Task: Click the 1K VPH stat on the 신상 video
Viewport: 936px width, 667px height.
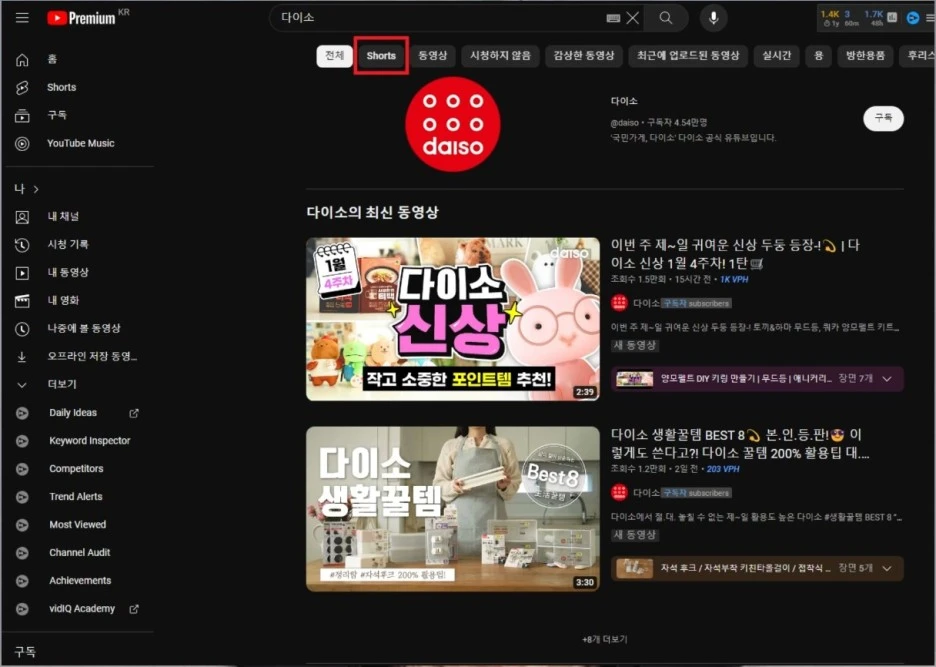Action: (734, 279)
